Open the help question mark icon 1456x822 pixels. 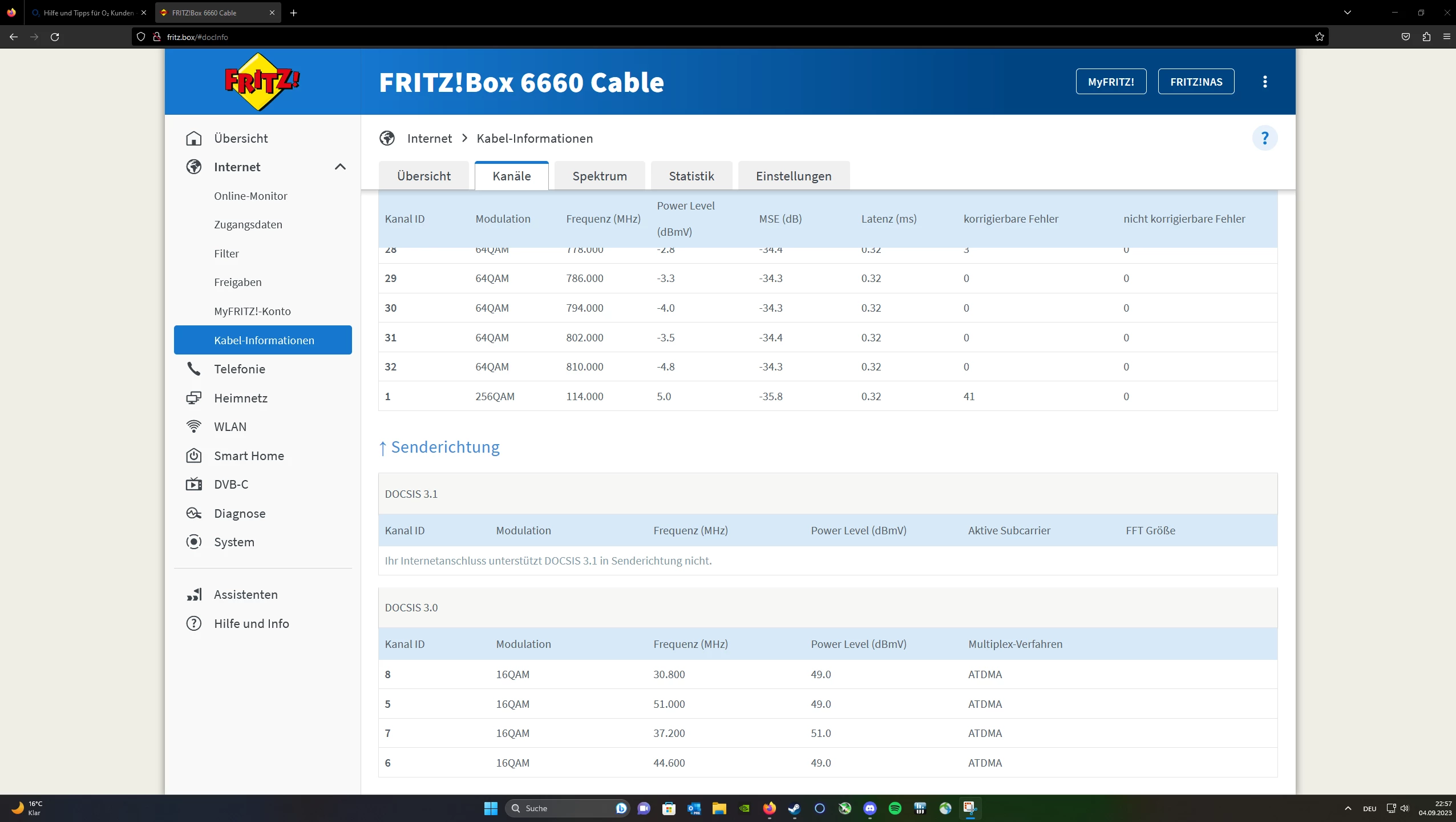[1264, 138]
